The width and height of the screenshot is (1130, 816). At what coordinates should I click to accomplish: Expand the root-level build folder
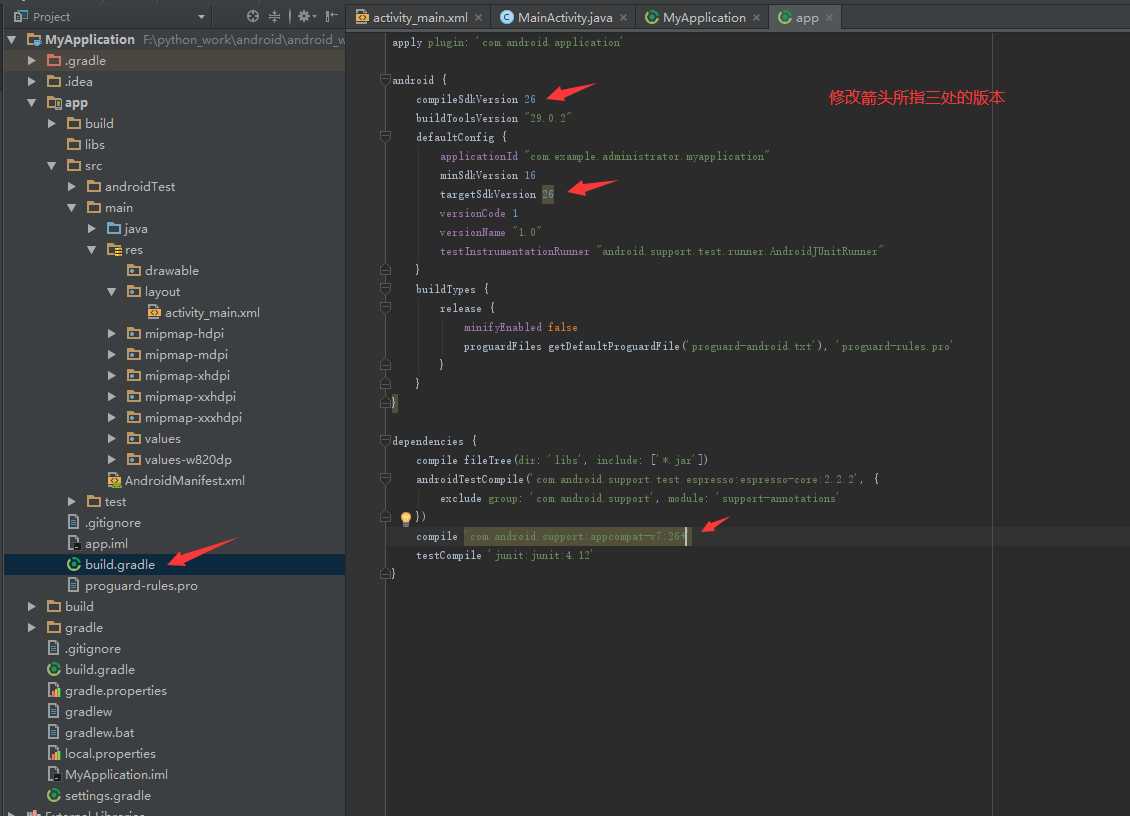click(32, 606)
